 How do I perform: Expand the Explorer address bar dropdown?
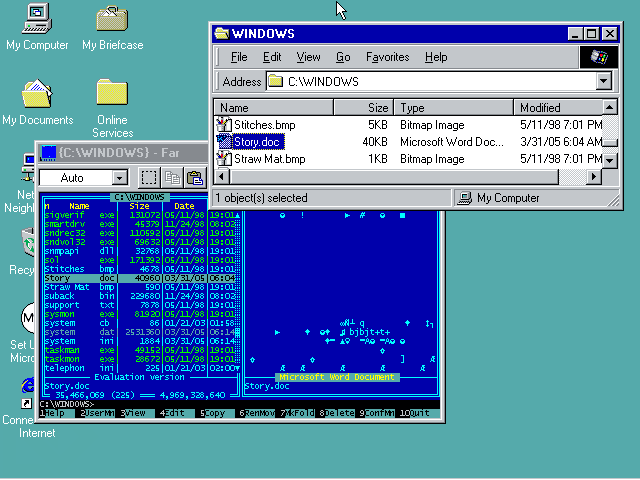[x=604, y=81]
